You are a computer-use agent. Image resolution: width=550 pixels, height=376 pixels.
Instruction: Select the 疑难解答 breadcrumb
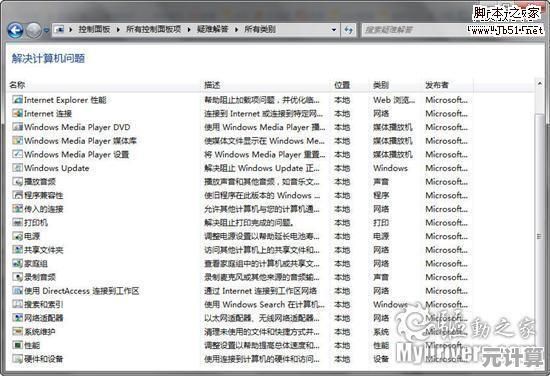click(213, 29)
